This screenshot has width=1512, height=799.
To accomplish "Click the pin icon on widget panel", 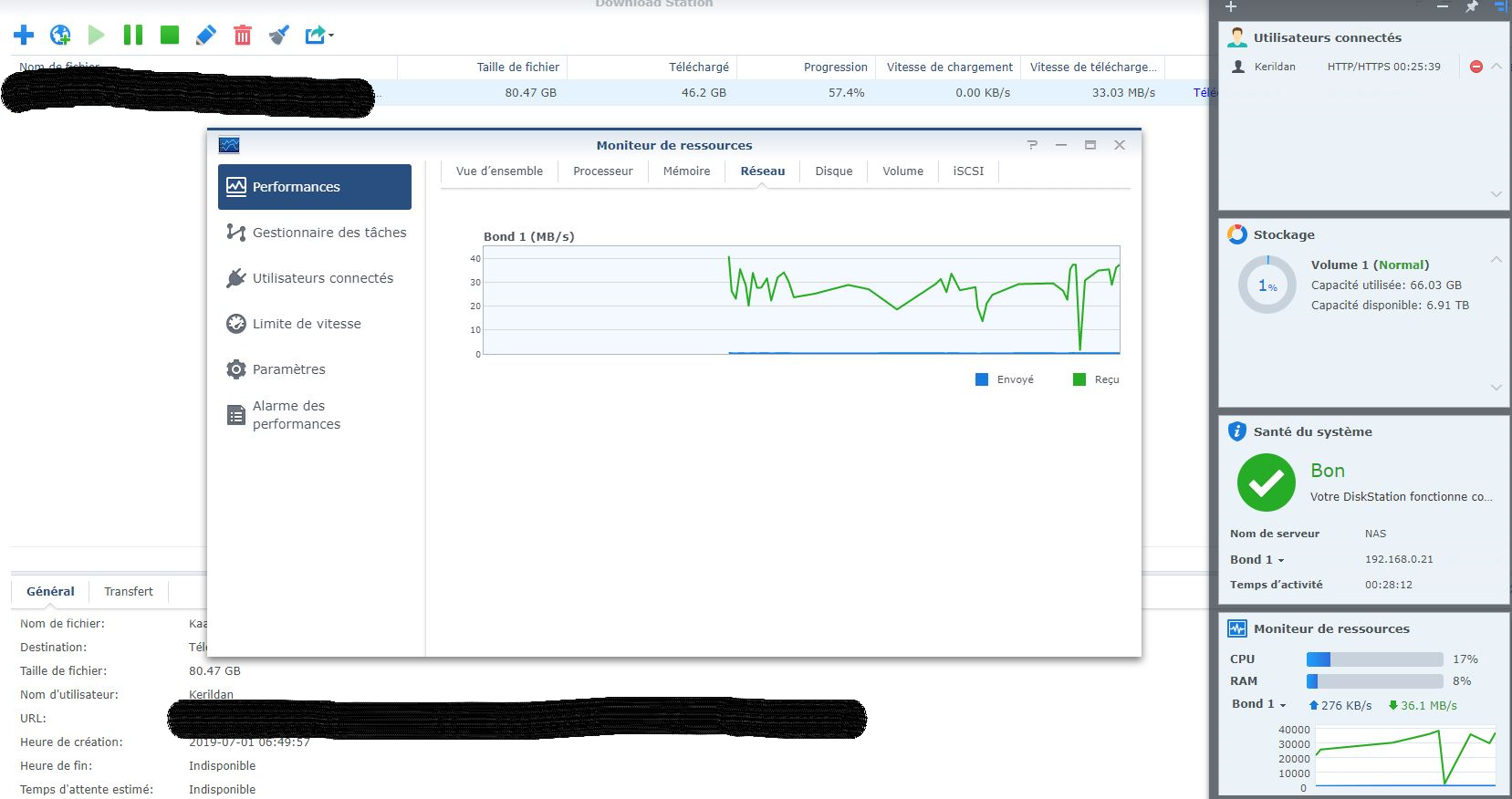I will coord(1471,7).
